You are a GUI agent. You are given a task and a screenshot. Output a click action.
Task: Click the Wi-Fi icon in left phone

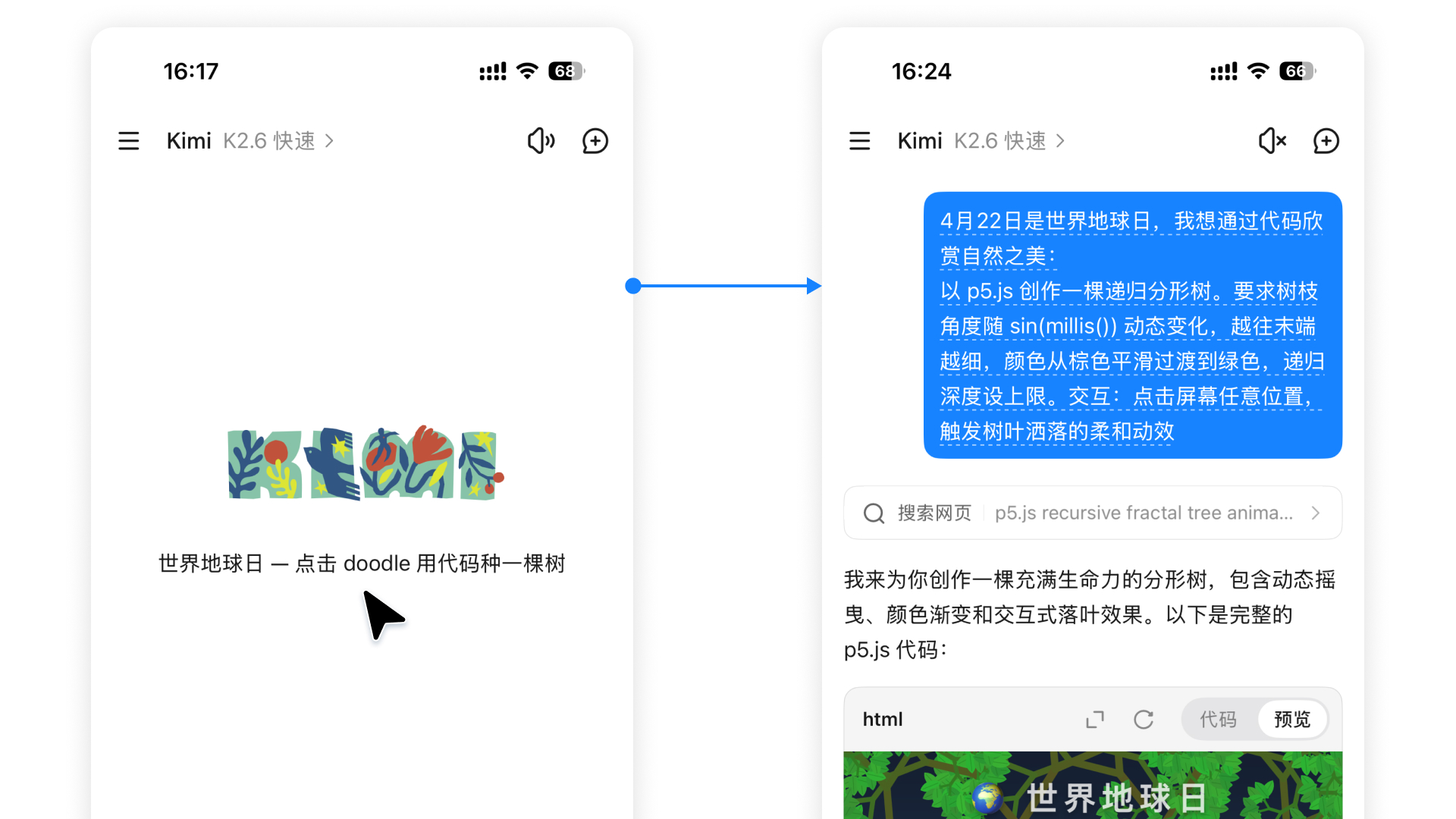pos(527,71)
